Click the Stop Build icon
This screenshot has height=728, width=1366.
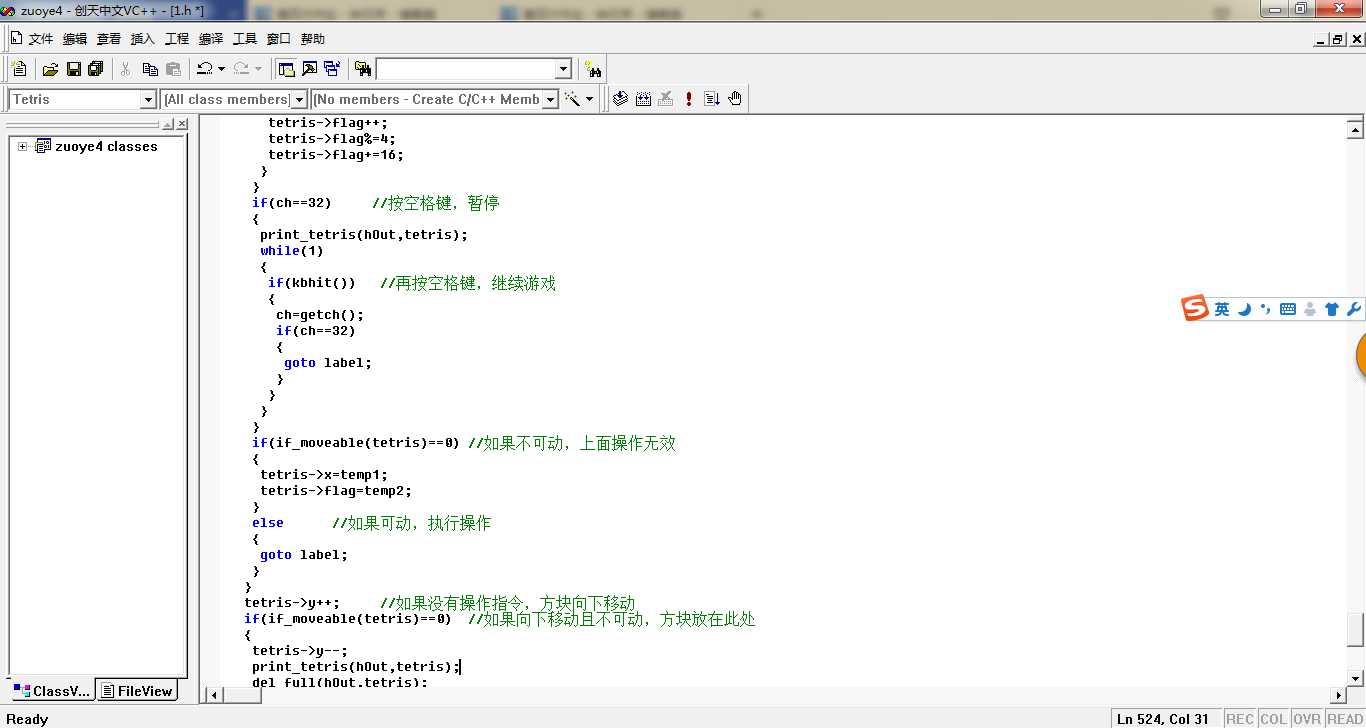click(666, 99)
